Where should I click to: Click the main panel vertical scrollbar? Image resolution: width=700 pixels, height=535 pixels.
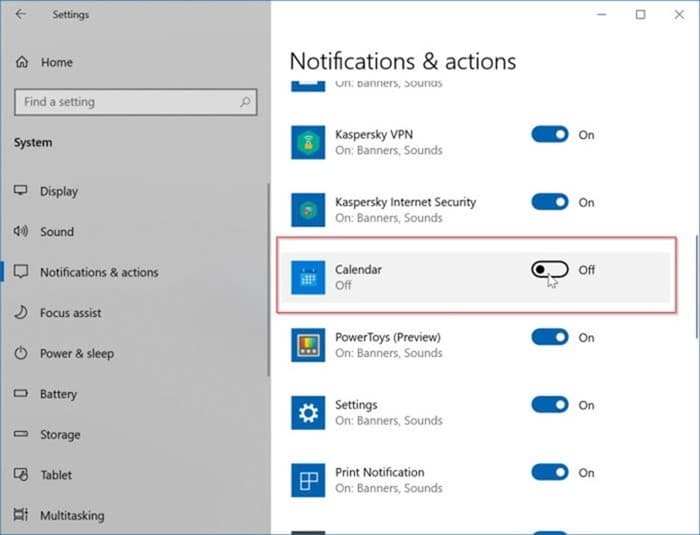(697, 286)
